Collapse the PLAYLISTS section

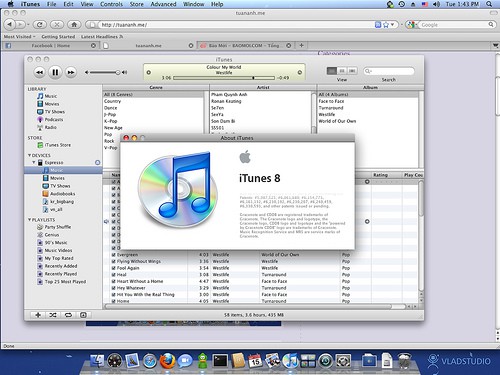pos(29,220)
